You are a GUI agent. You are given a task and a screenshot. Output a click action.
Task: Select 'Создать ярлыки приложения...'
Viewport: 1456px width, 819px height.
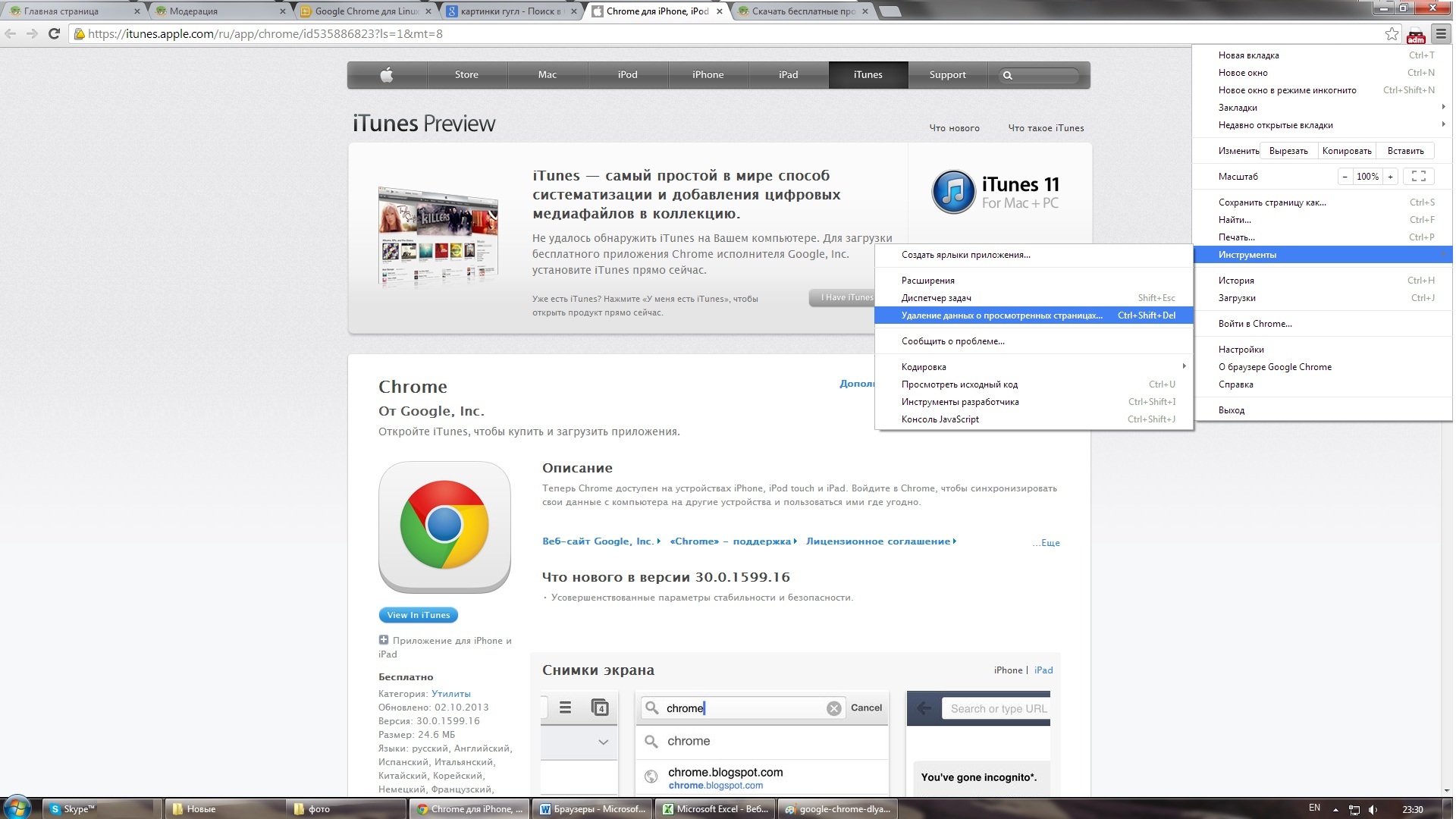tap(1034, 254)
